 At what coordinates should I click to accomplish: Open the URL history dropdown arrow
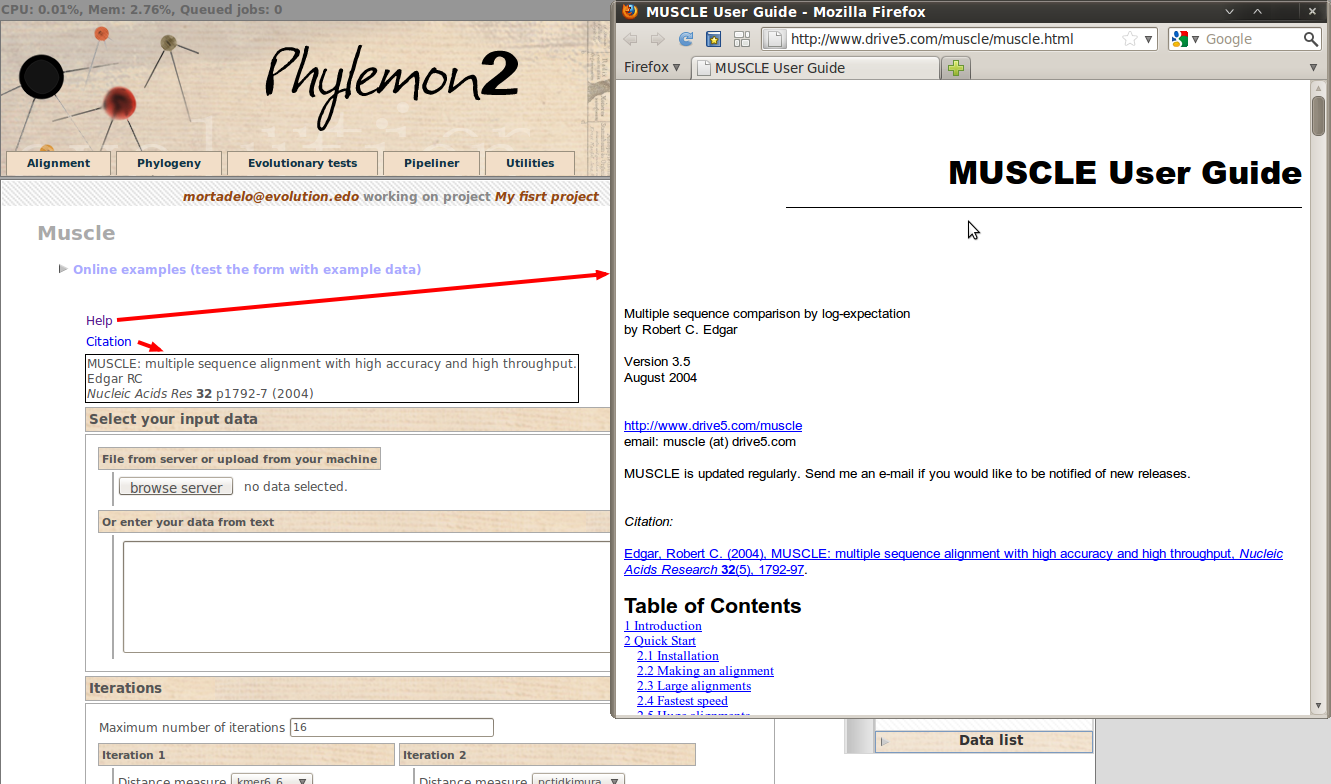pyautogui.click(x=1149, y=39)
